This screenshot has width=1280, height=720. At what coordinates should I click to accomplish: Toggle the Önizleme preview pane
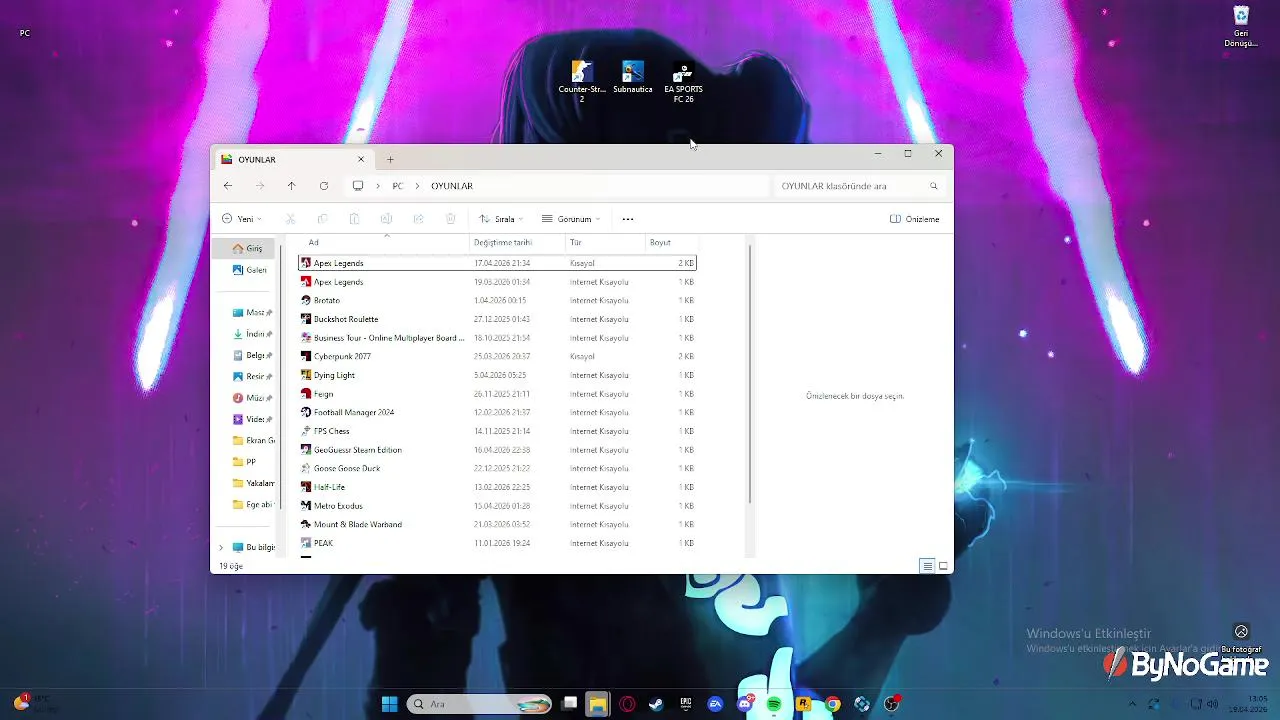pos(914,219)
